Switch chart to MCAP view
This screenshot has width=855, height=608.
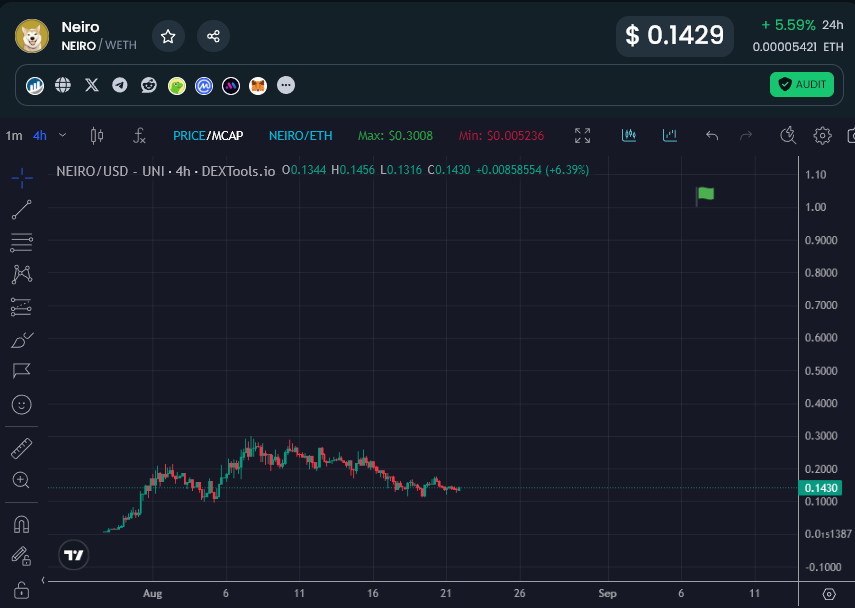[227, 136]
